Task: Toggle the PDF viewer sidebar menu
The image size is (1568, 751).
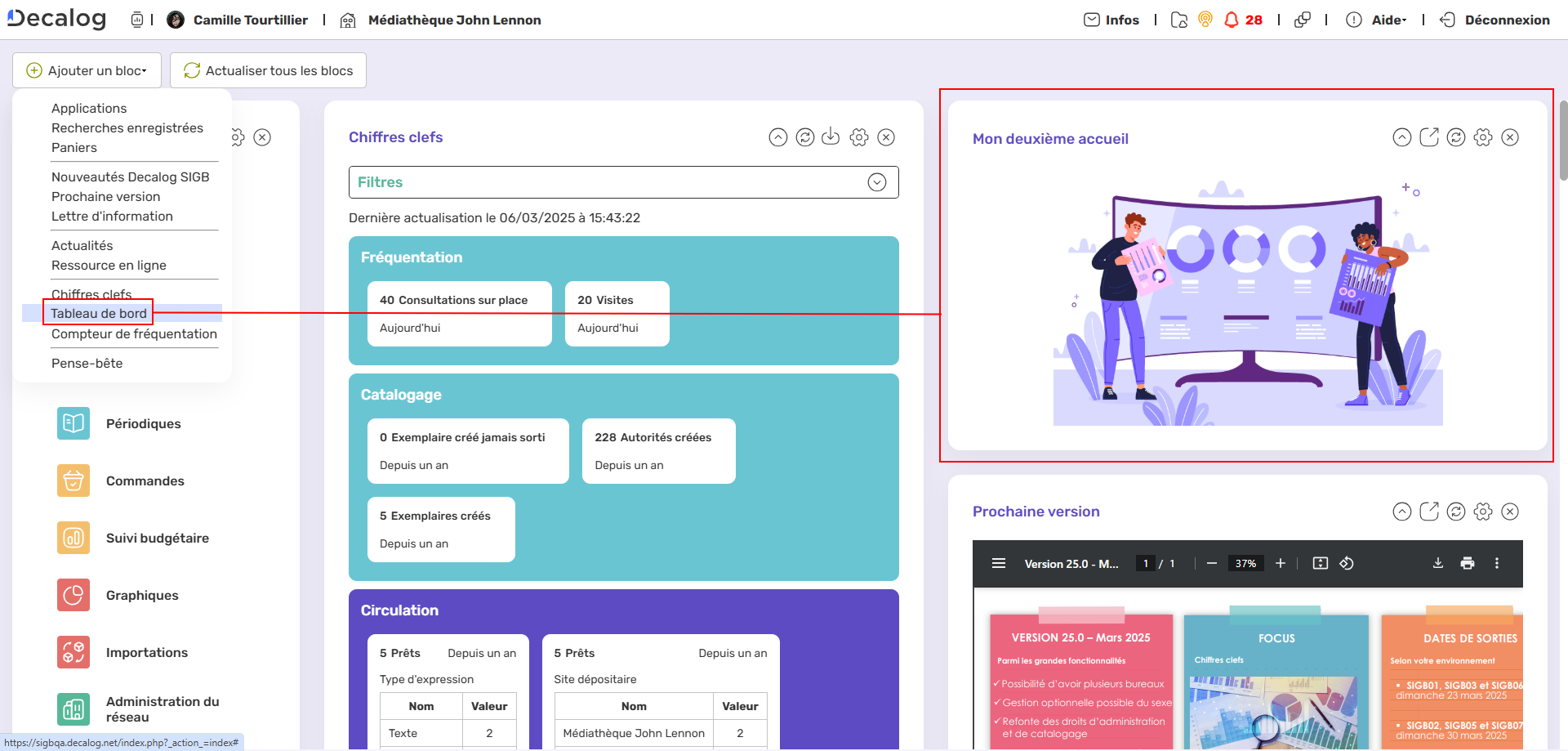Action: [998, 563]
